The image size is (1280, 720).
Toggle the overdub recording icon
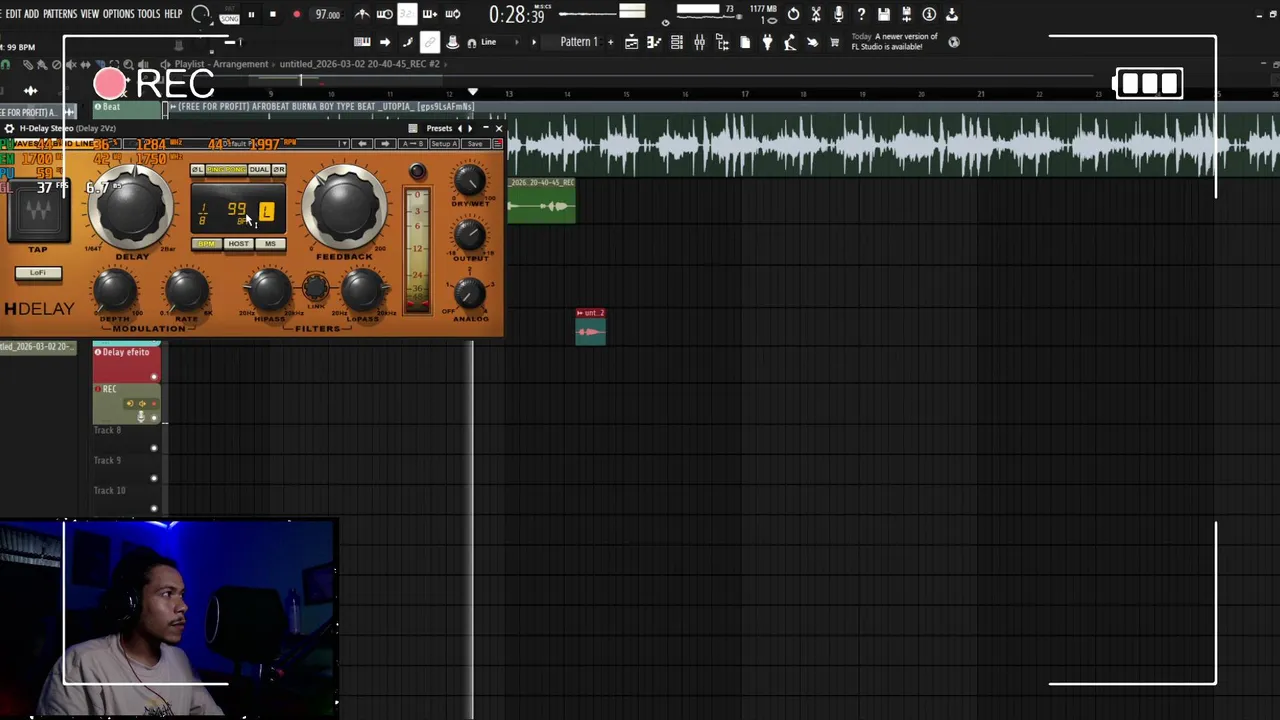[x=430, y=14]
